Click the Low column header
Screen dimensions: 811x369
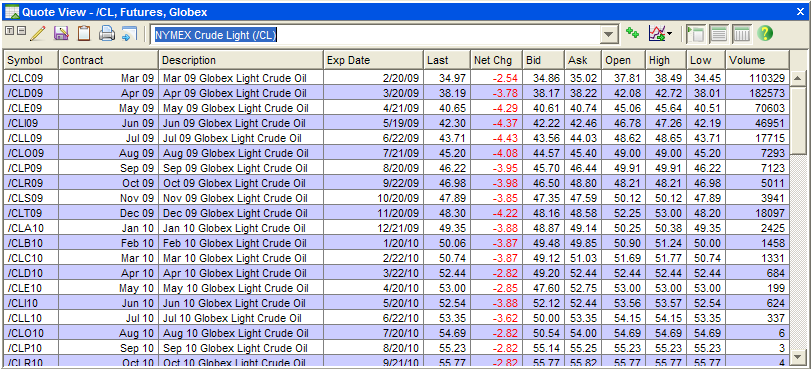pyautogui.click(x=706, y=60)
